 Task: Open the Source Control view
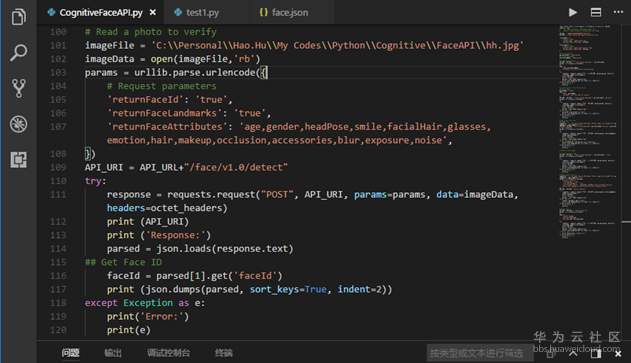[x=19, y=88]
